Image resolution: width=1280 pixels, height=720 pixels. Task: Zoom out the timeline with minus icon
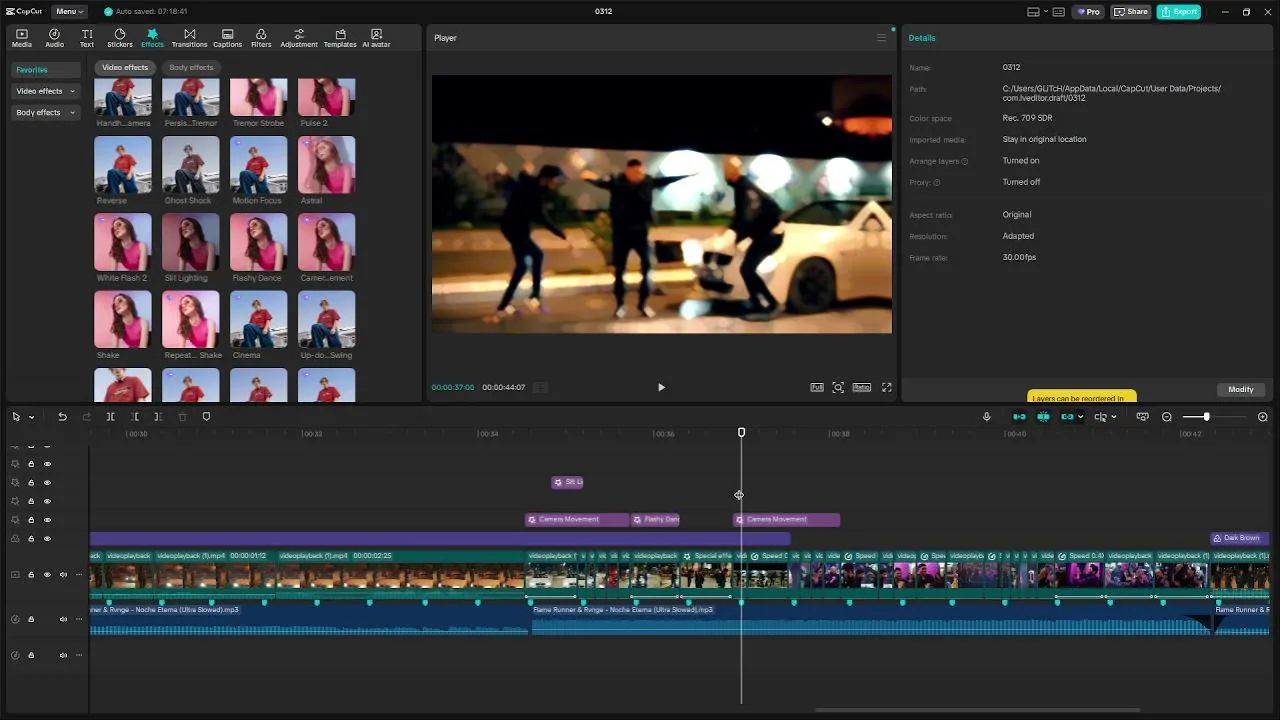(1167, 417)
